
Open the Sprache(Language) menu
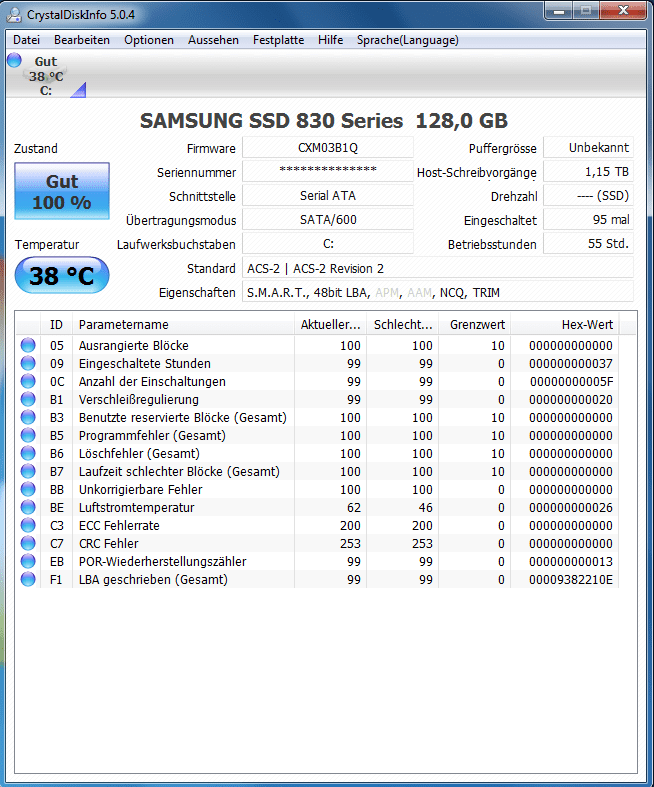[408, 40]
